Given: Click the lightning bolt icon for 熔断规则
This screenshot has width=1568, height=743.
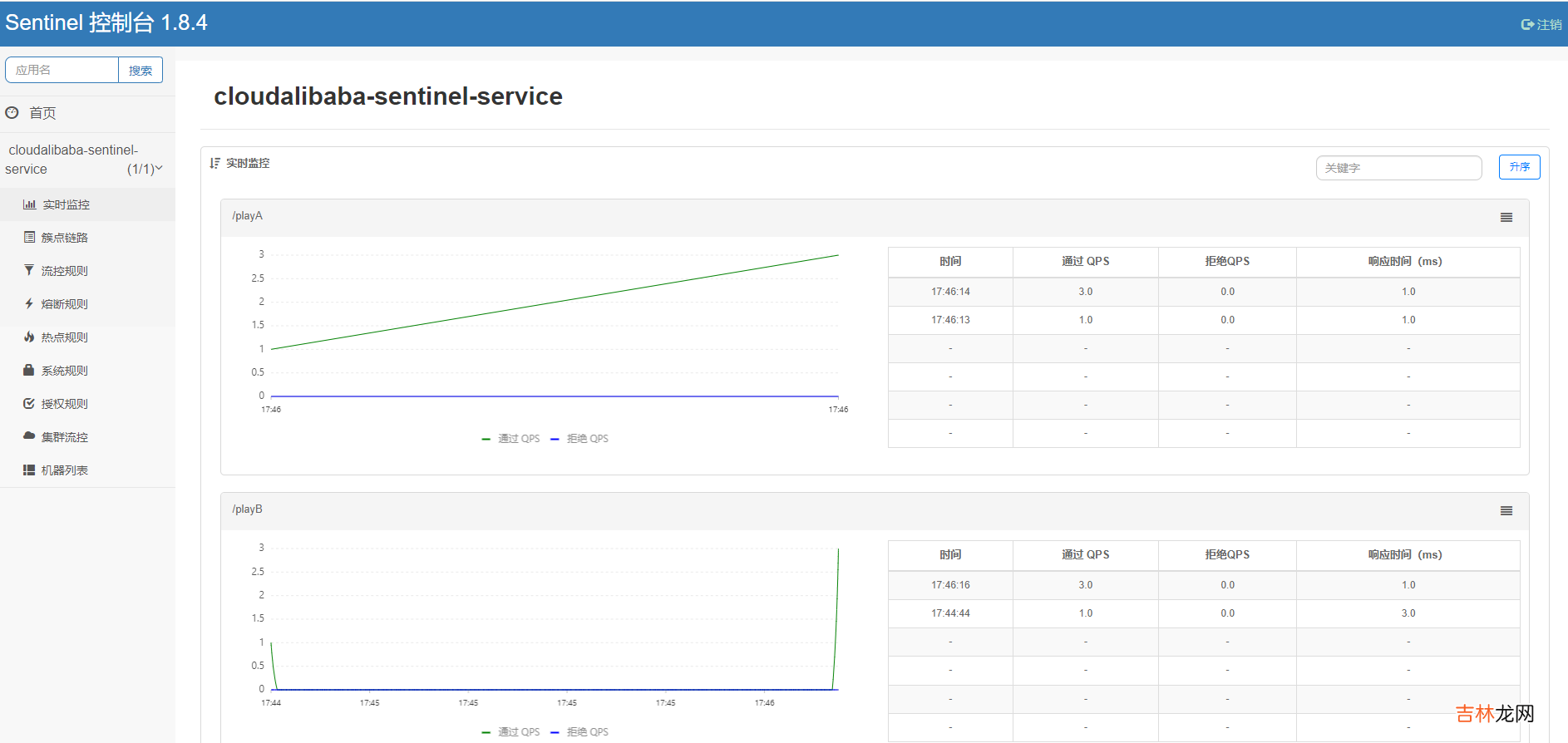Looking at the screenshot, I should pos(29,304).
